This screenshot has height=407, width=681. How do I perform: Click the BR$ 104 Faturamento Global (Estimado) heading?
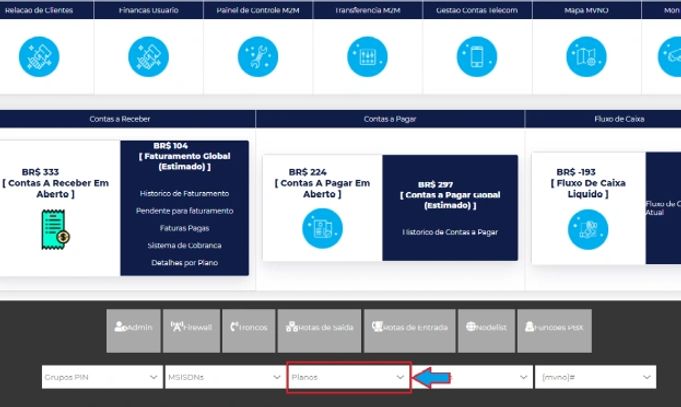click(x=185, y=156)
